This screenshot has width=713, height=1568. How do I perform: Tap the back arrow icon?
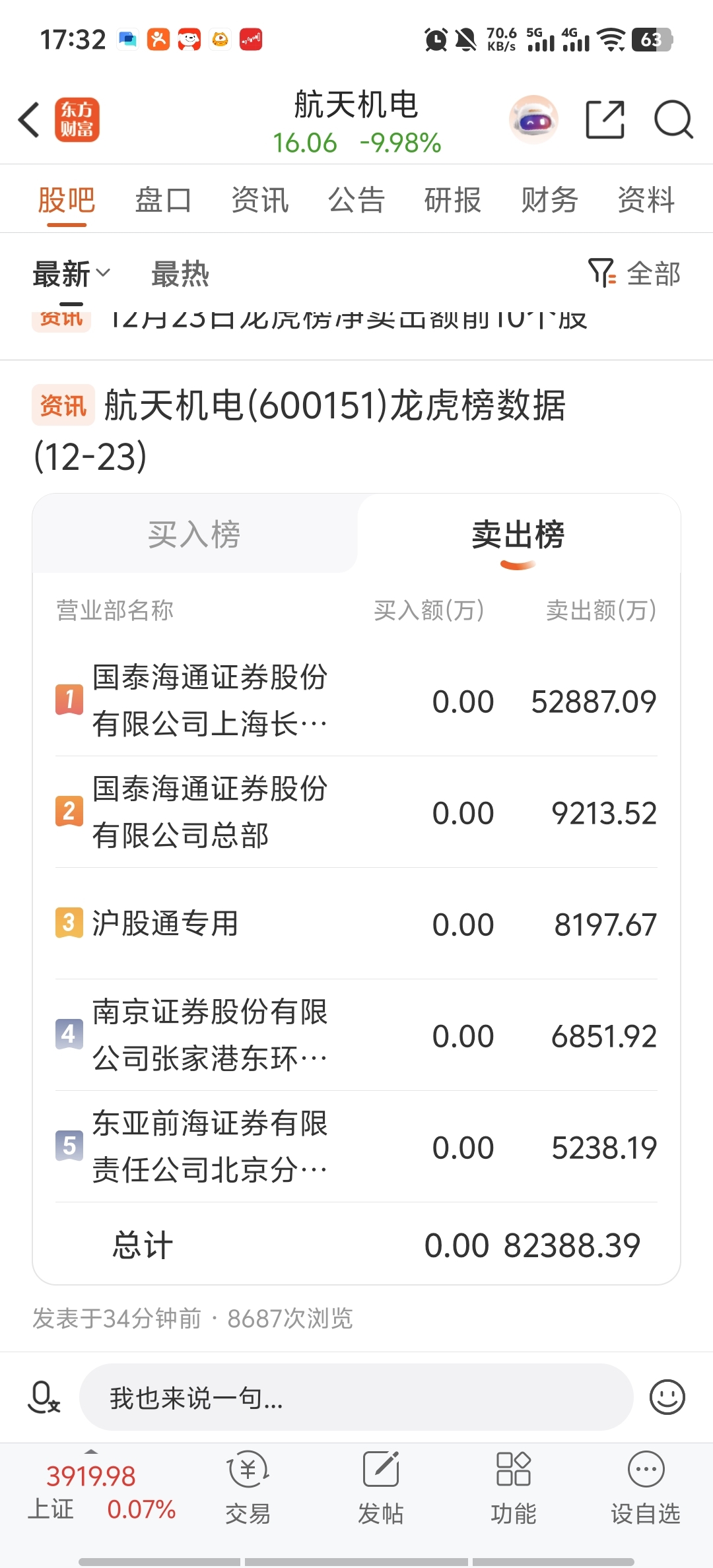click(x=30, y=120)
